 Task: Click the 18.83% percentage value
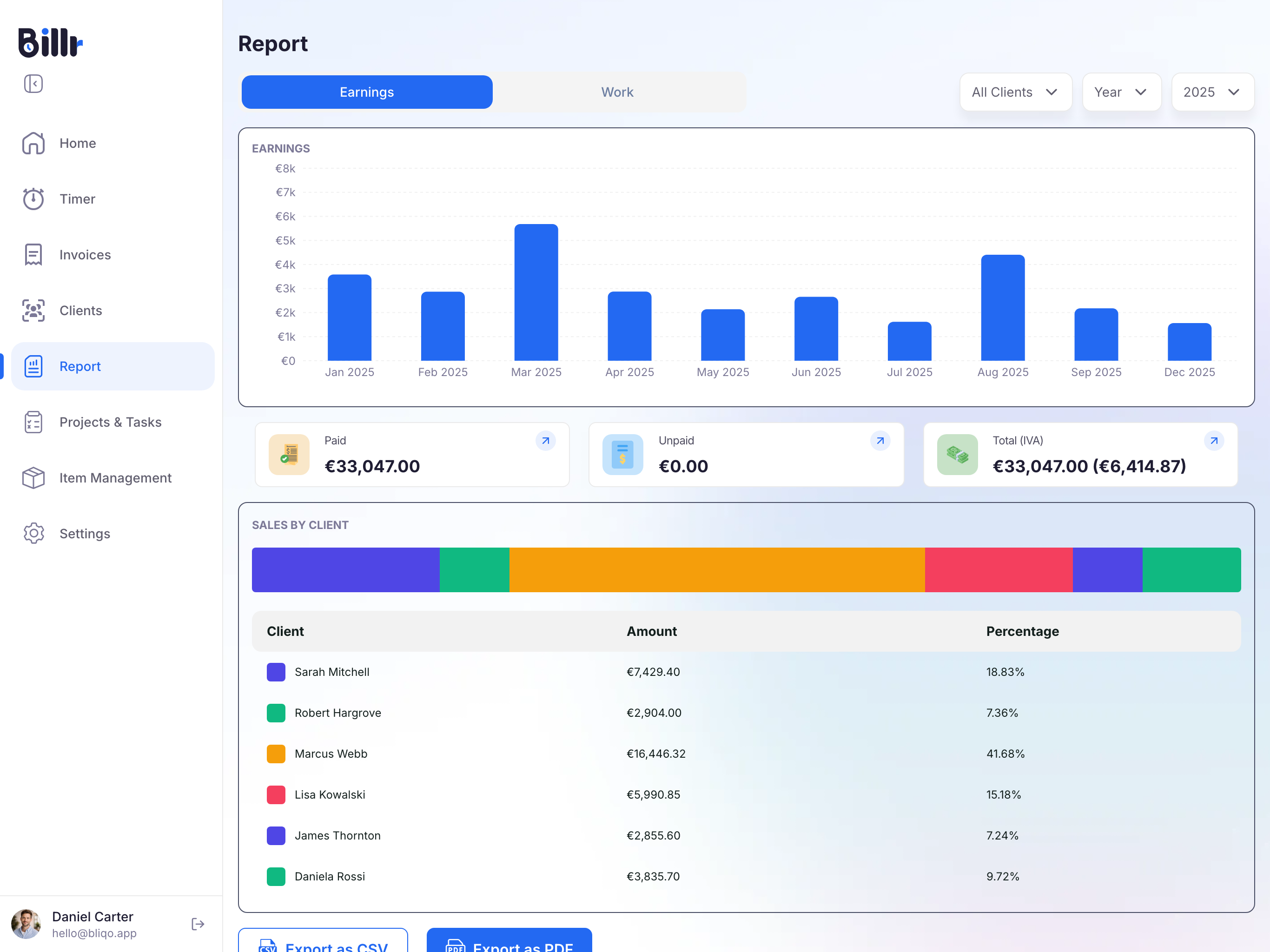click(1005, 672)
